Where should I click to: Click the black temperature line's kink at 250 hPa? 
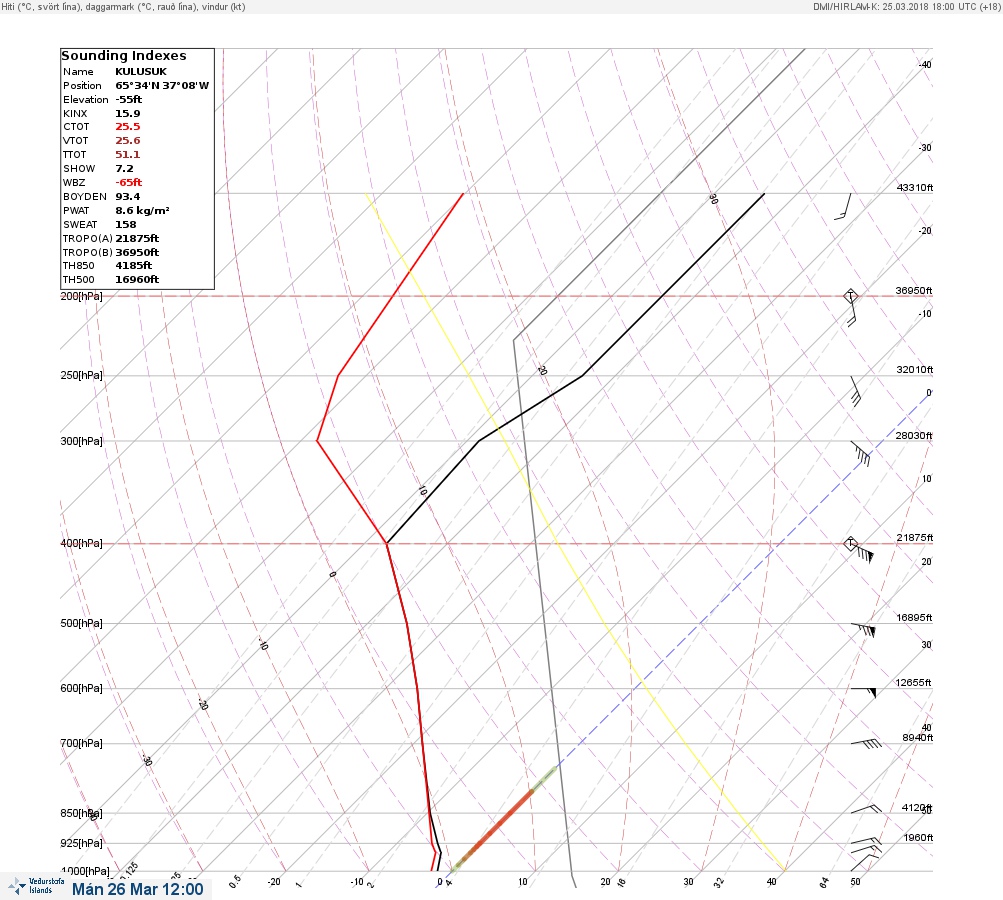click(582, 375)
